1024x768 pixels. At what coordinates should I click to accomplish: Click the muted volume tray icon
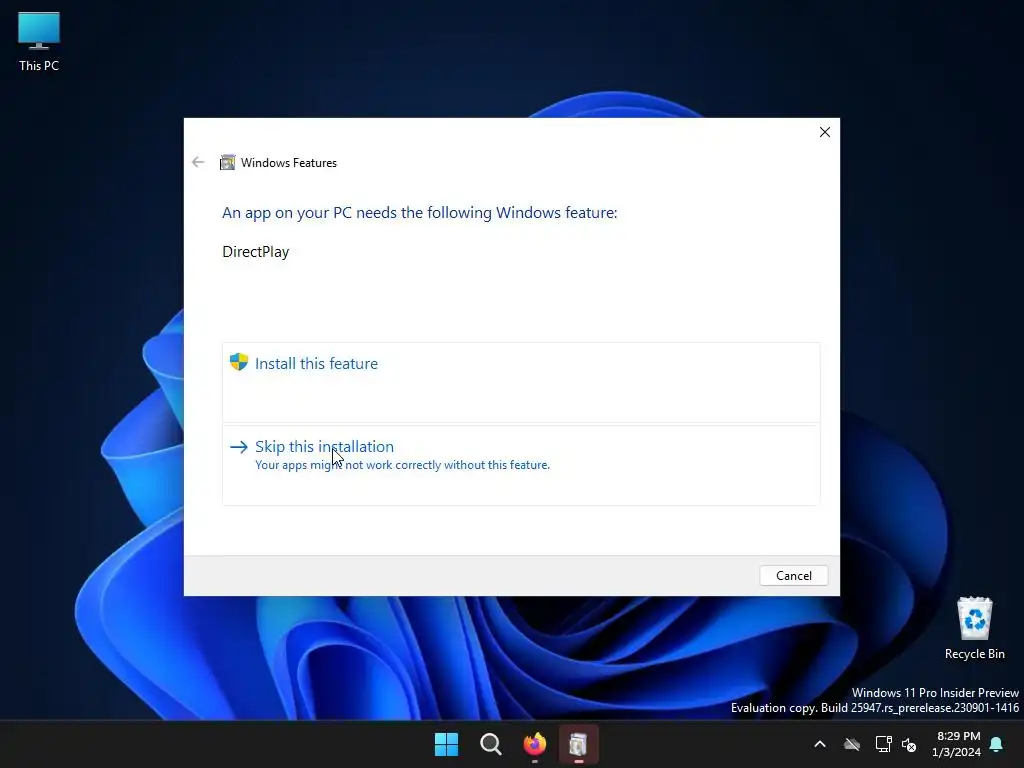(x=909, y=744)
